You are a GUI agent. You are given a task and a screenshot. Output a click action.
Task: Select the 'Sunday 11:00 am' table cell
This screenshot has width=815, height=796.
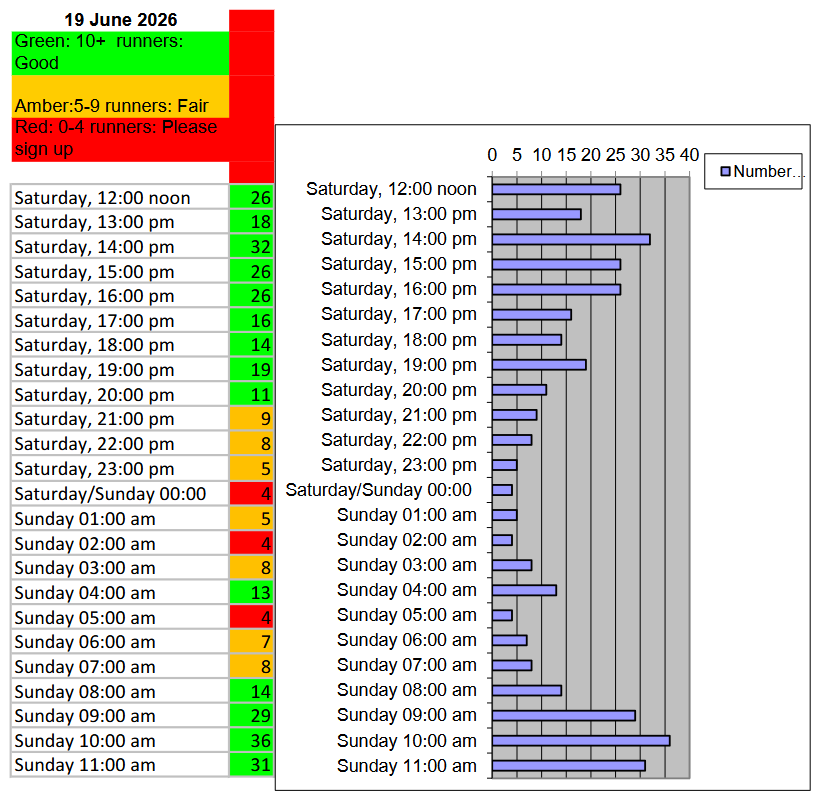click(120, 765)
